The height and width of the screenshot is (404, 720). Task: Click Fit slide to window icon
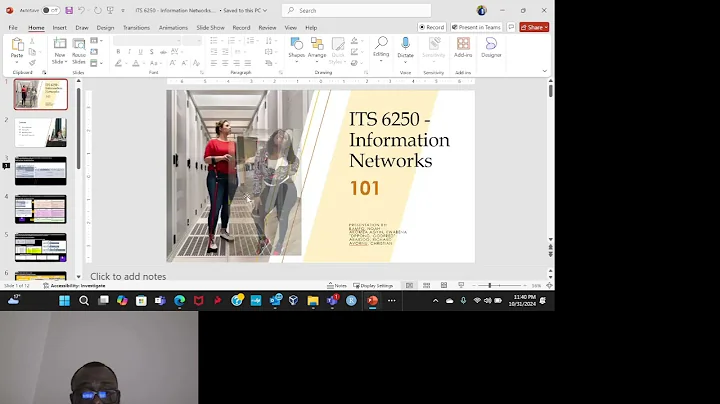tap(549, 286)
